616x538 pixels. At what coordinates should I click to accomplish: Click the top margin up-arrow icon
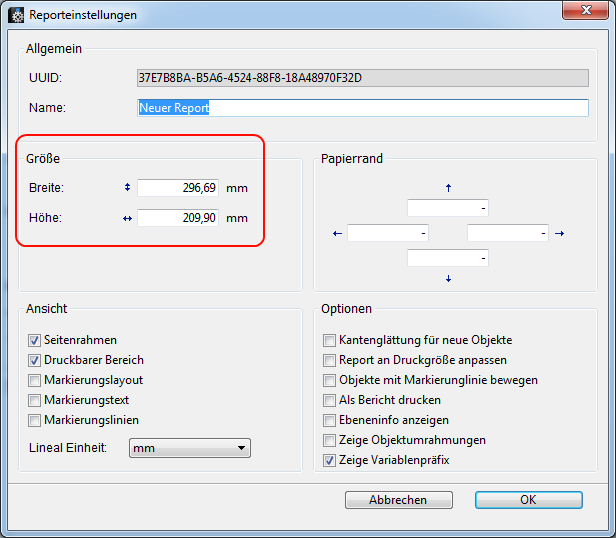(448, 187)
